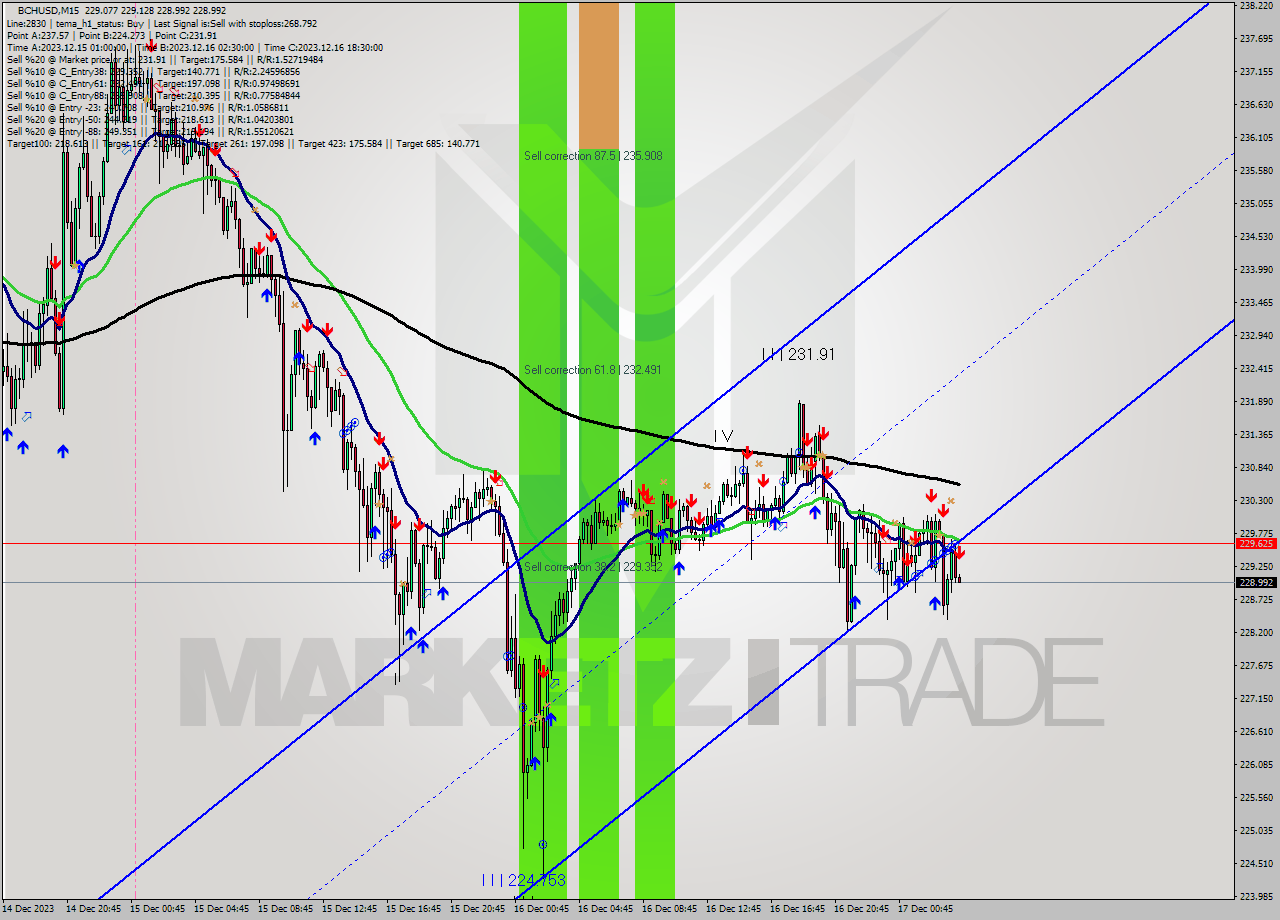Click the '16 Dec 12:45' time axis label

click(x=734, y=909)
